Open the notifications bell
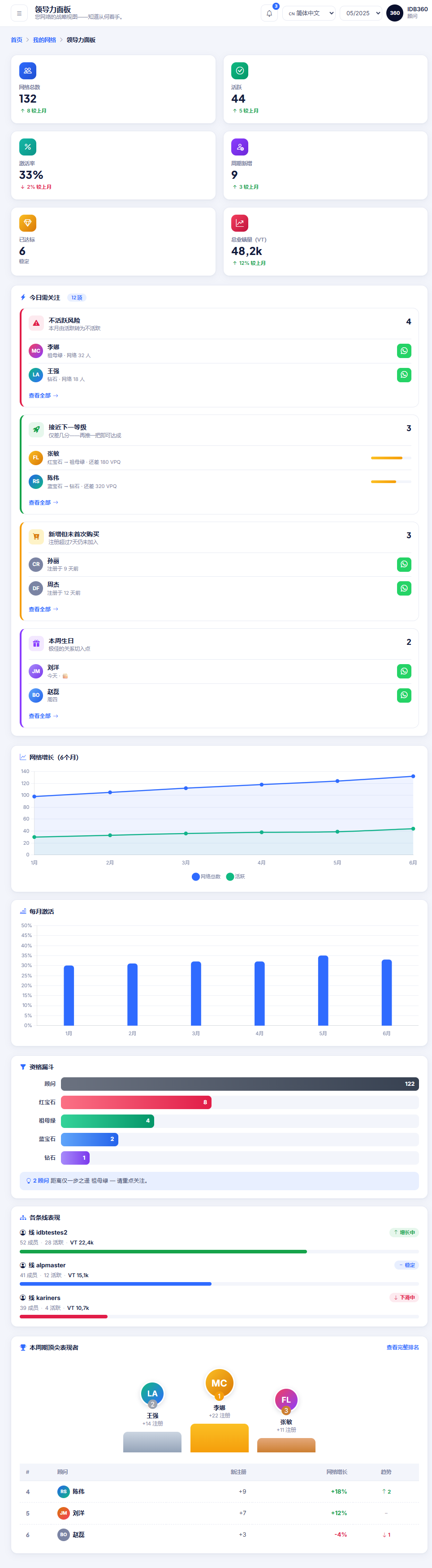Viewport: 432px width, 1568px height. pos(269,13)
